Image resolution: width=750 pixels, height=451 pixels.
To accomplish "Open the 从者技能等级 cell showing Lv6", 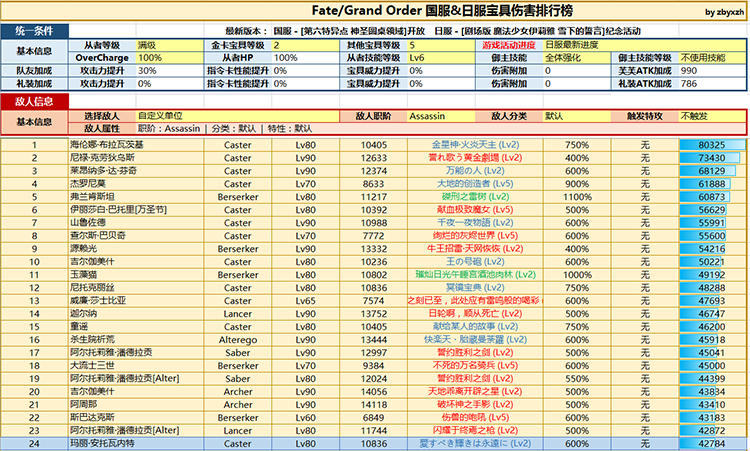I will (441, 58).
